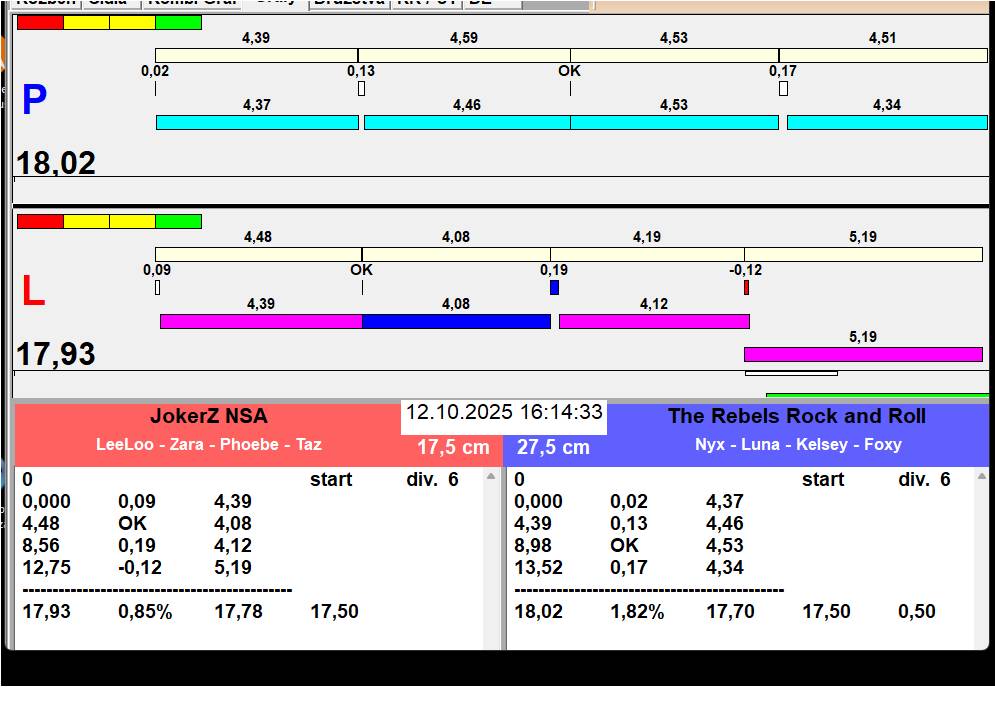Select the magenta 5,19 run bar in lane L

[x=863, y=354]
